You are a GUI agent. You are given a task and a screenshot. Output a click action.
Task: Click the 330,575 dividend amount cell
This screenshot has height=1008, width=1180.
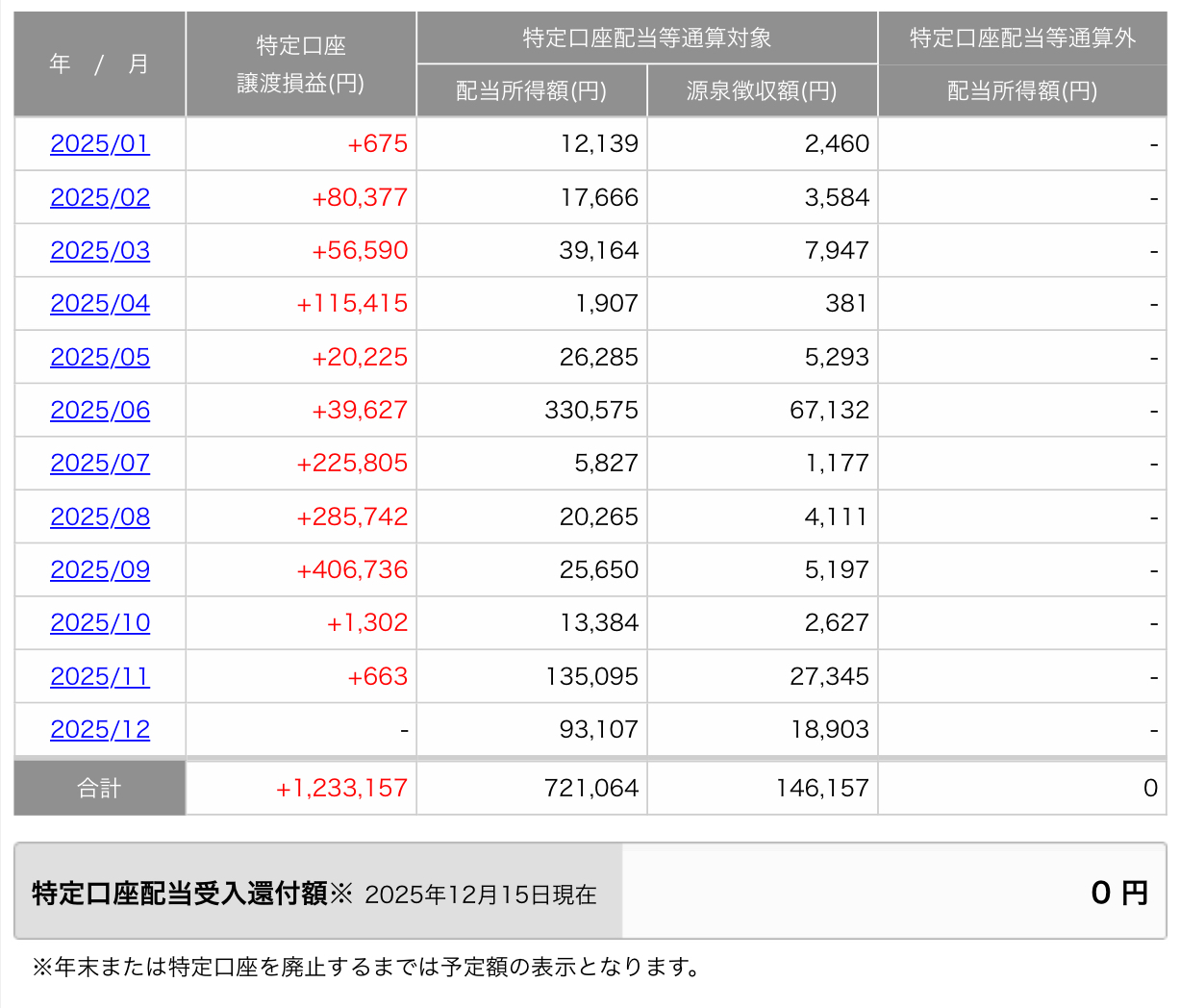pyautogui.click(x=591, y=411)
